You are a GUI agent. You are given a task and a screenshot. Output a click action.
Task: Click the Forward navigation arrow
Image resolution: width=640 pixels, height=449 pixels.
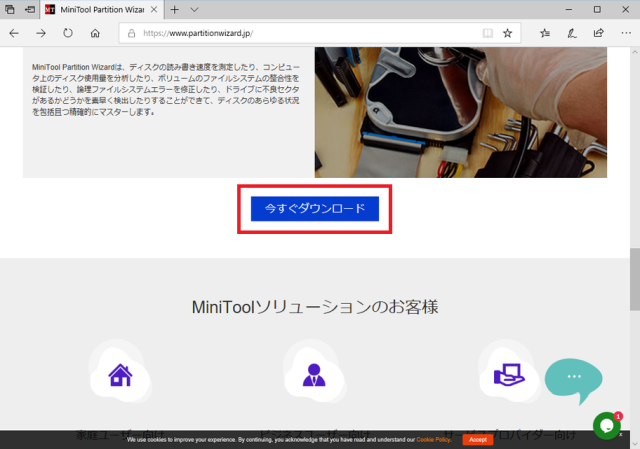pyautogui.click(x=41, y=33)
